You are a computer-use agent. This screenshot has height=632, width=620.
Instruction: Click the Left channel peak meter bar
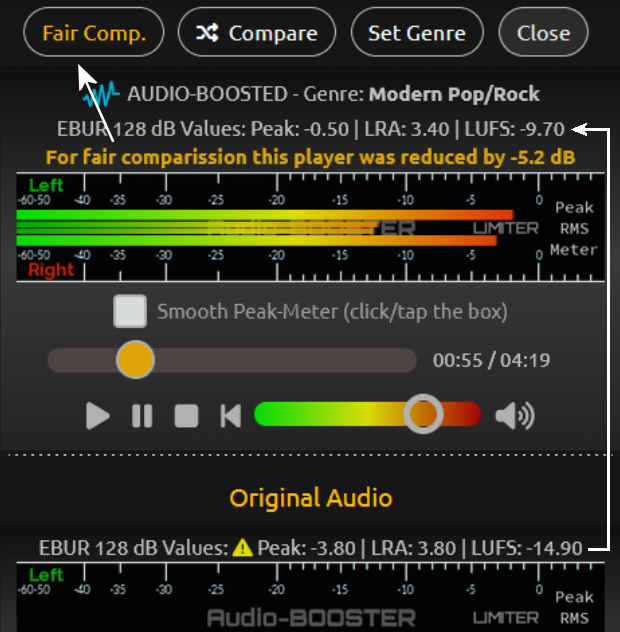point(265,215)
